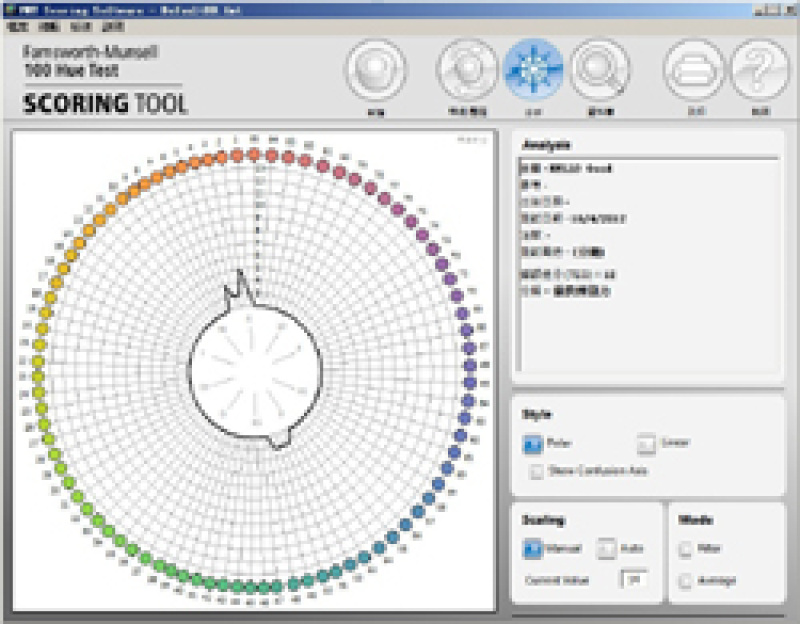Select Auto scaling option
Viewport: 800px width, 624px height.
pos(606,549)
